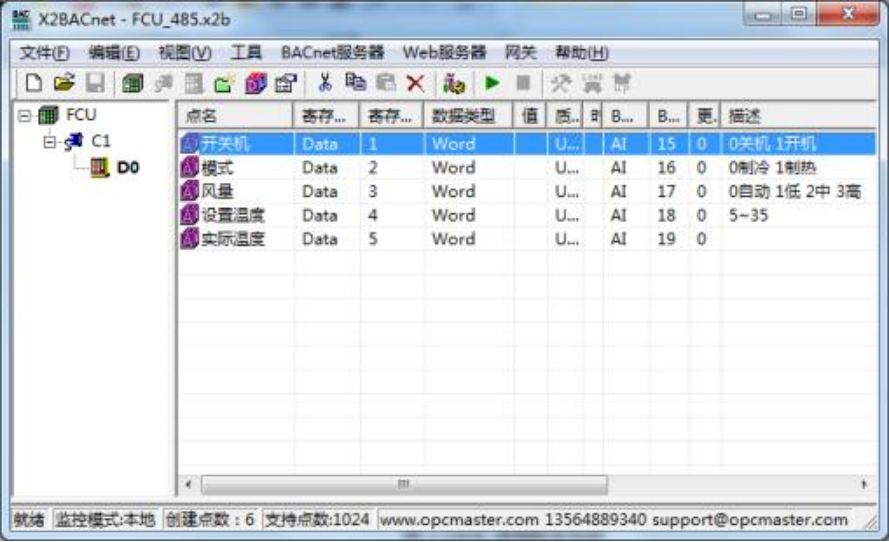Click the tag icon of 实际温度 row
This screenshot has height=542, width=889.
point(189,239)
